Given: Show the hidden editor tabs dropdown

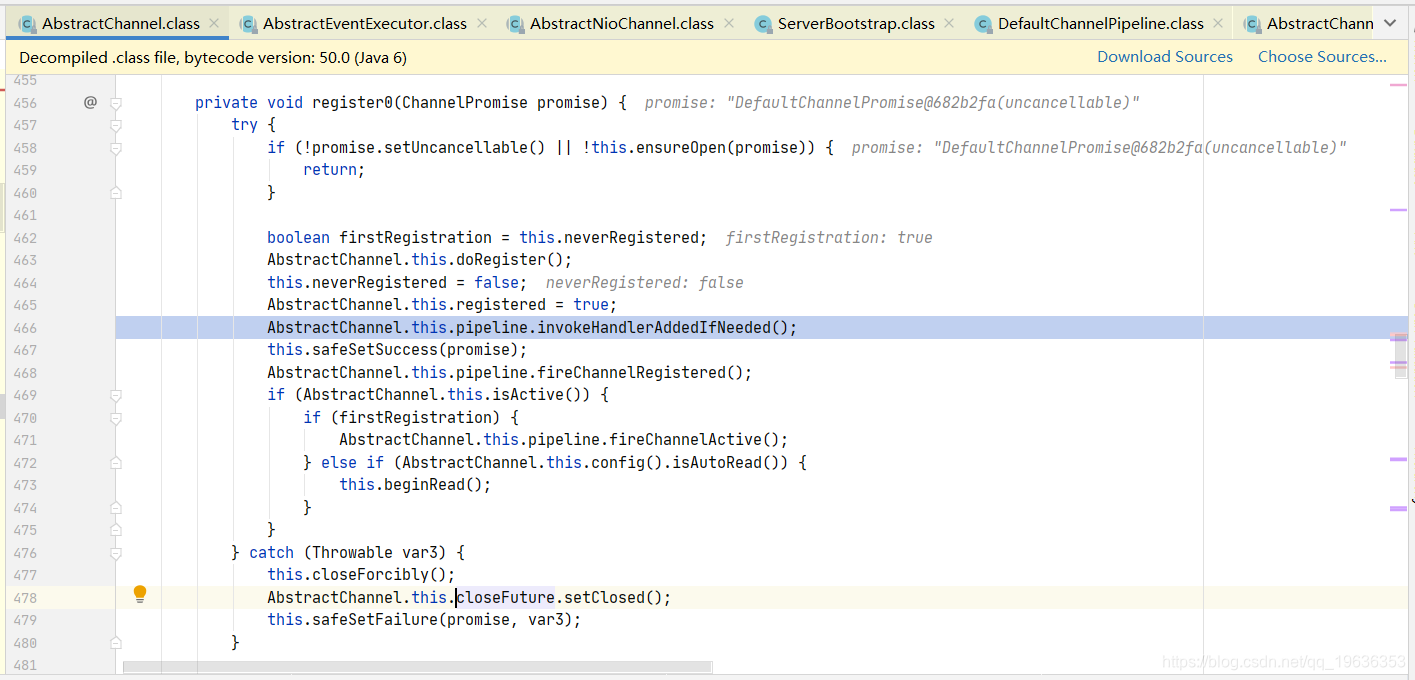Looking at the screenshot, I should [1390, 23].
